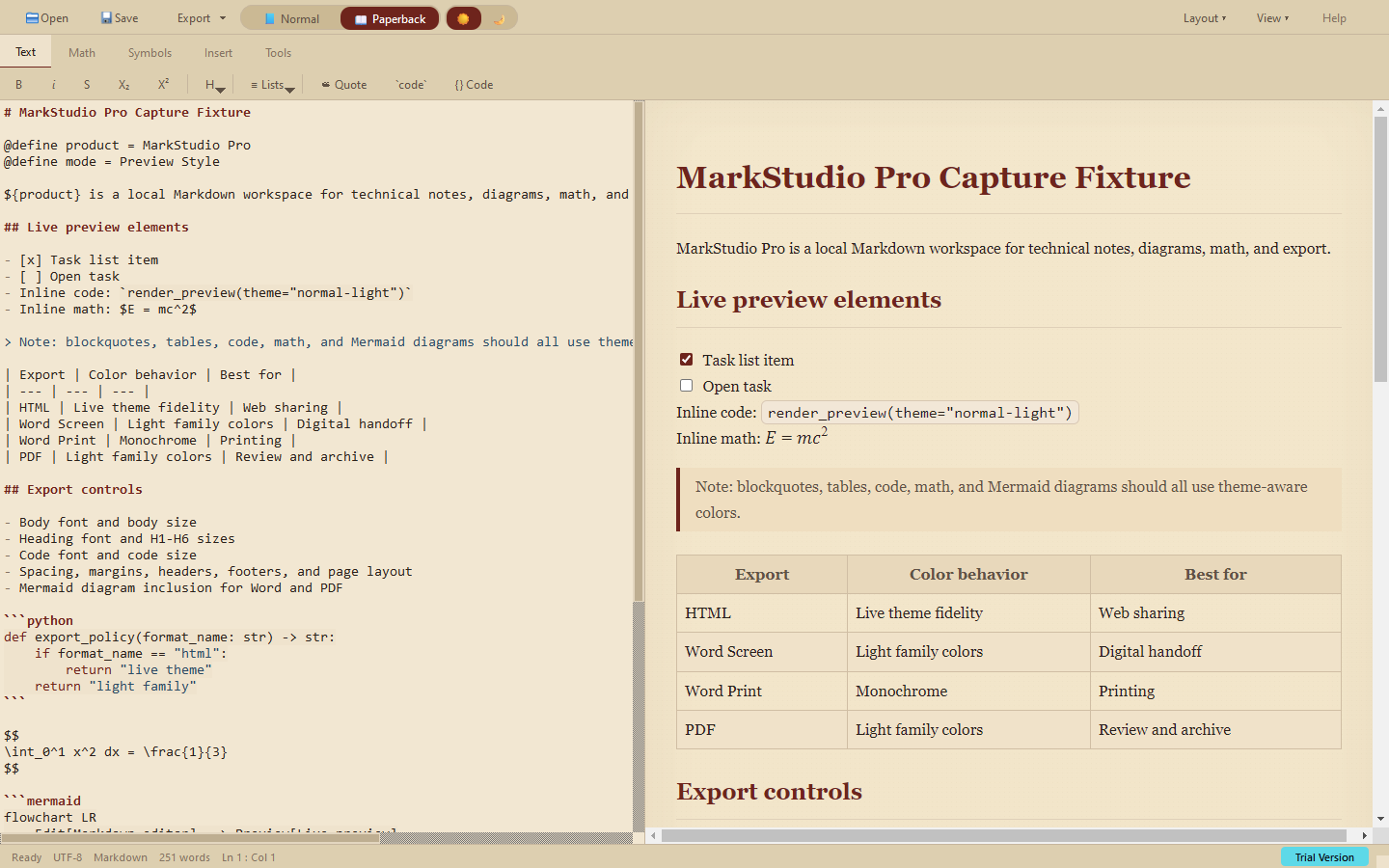Click the 'HTML' cell in preview table

coord(762,613)
